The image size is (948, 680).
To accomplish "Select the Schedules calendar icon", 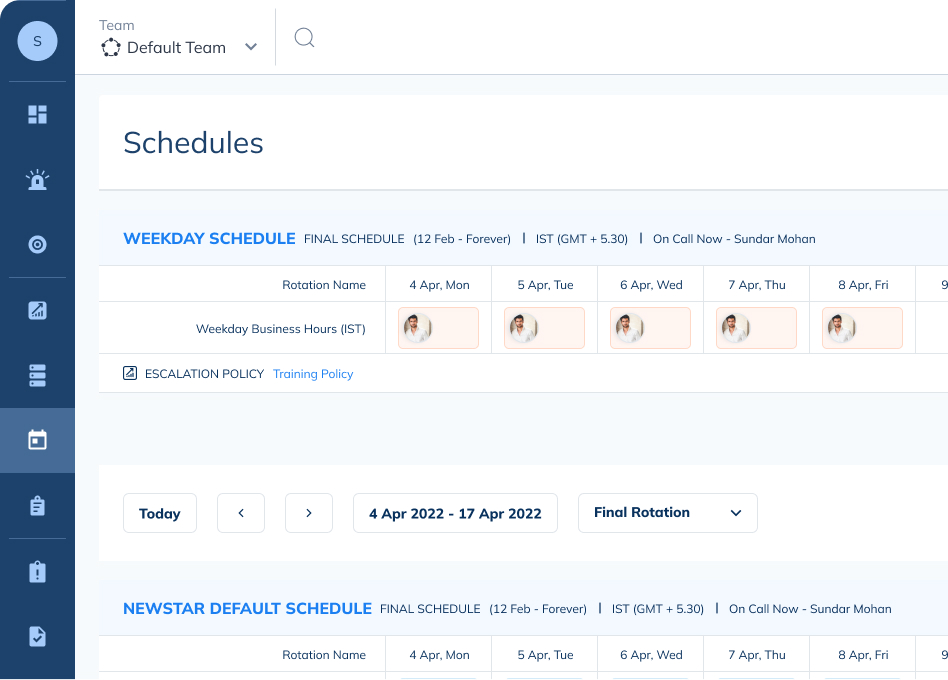I will tap(37, 440).
